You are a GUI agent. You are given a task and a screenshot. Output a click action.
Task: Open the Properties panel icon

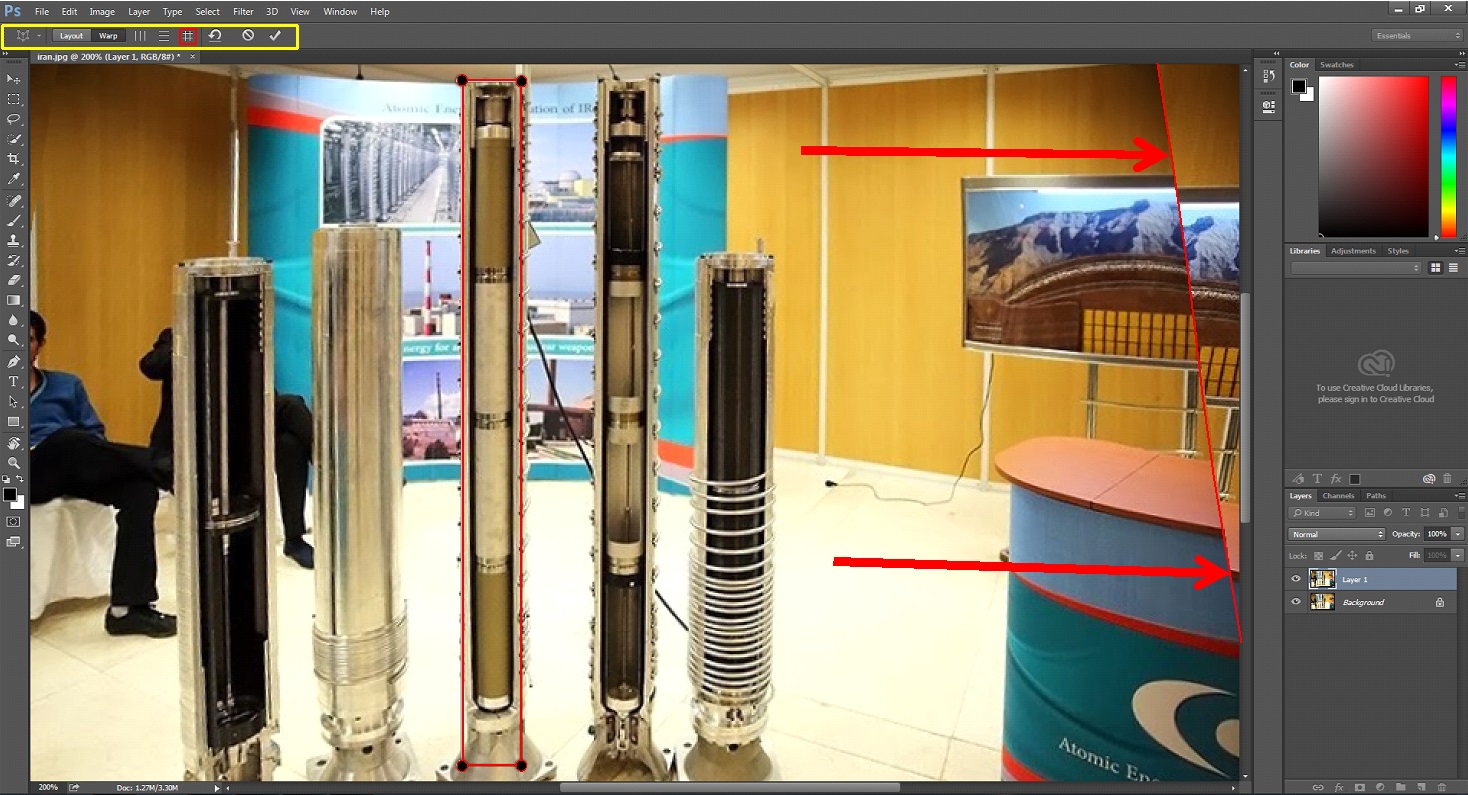click(x=1268, y=106)
